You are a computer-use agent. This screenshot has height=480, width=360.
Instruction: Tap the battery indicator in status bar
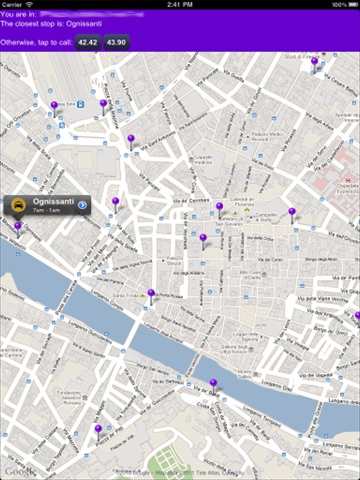[352, 4]
